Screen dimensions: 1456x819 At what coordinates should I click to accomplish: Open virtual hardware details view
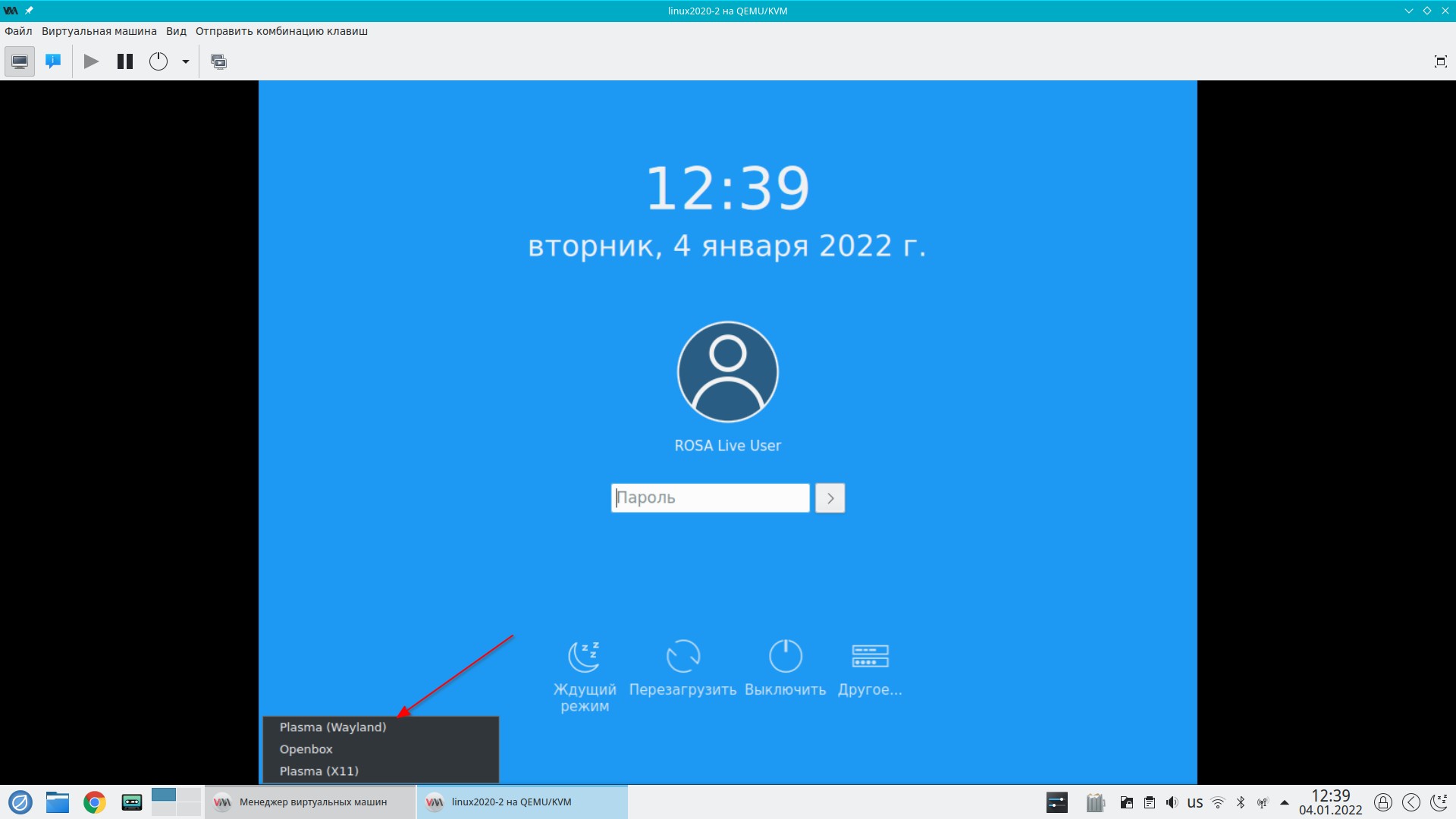pyautogui.click(x=53, y=61)
